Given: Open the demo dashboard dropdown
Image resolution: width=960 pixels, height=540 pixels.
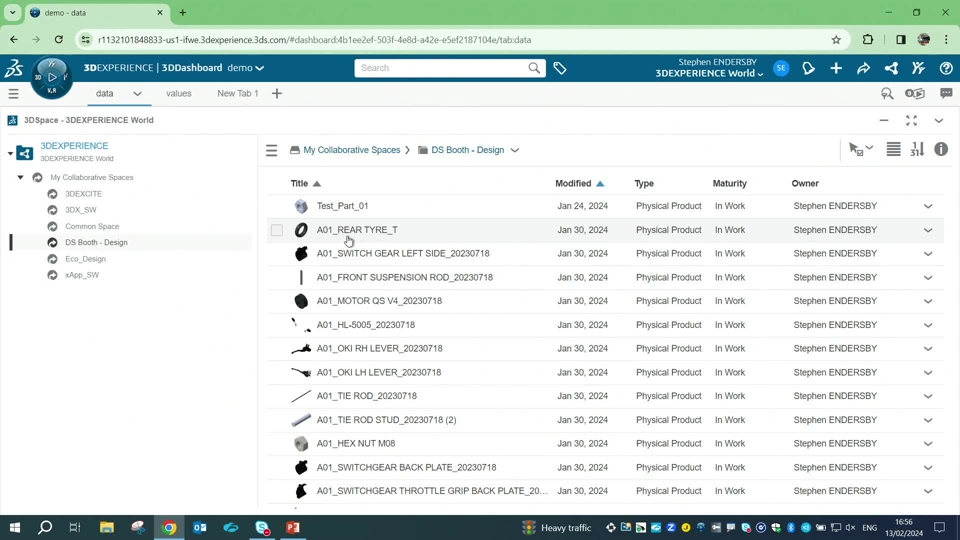Looking at the screenshot, I should 260,68.
